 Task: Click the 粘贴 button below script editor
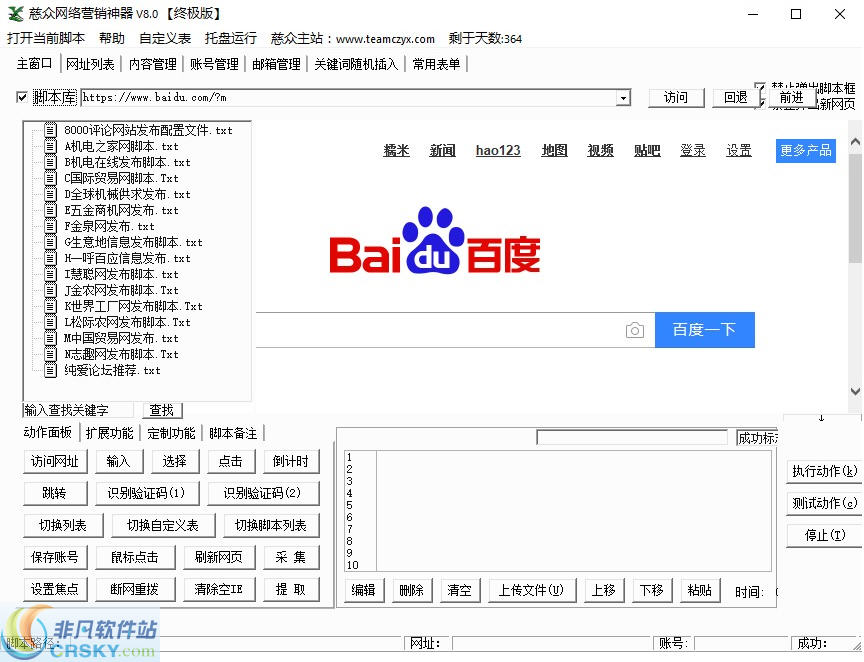coord(700,590)
